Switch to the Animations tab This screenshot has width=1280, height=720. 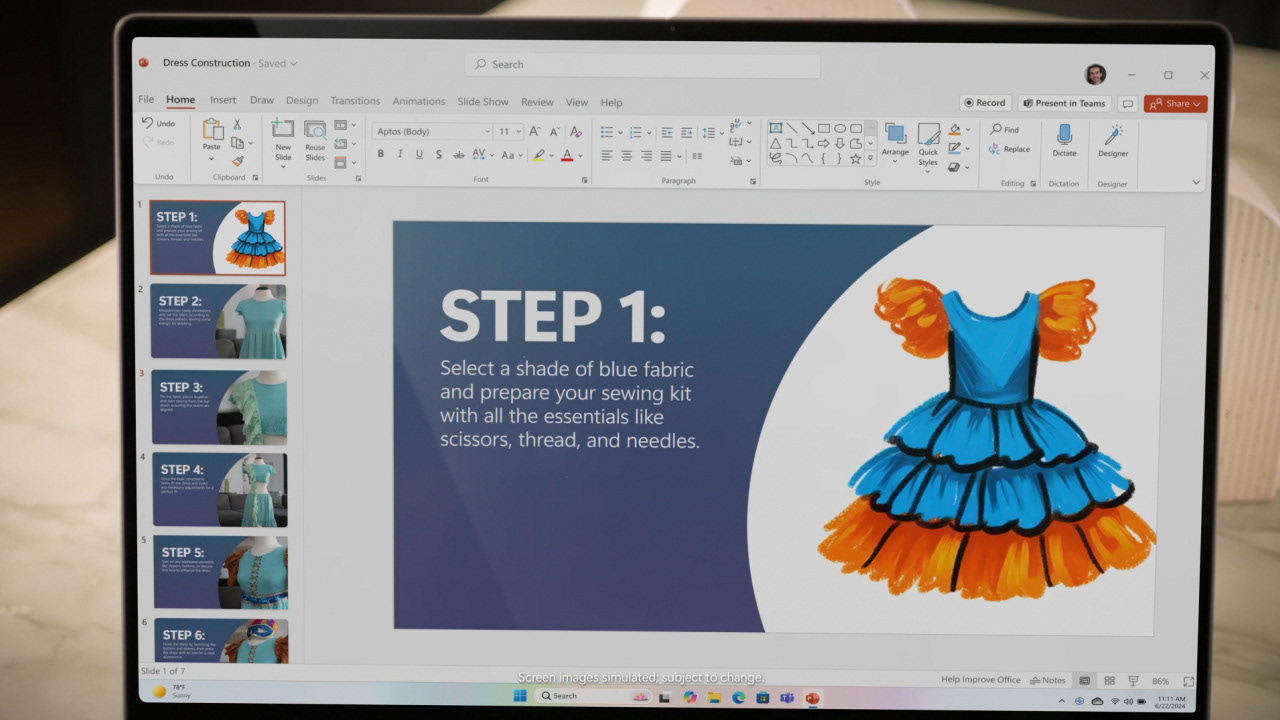(419, 101)
